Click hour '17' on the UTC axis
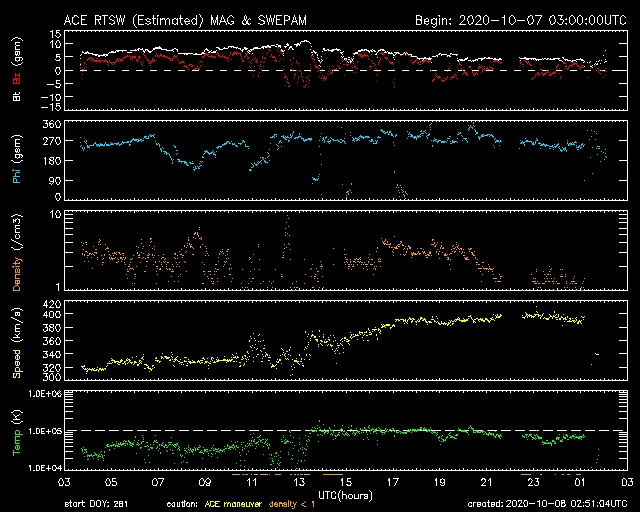This screenshot has width=640, height=512. [x=393, y=483]
